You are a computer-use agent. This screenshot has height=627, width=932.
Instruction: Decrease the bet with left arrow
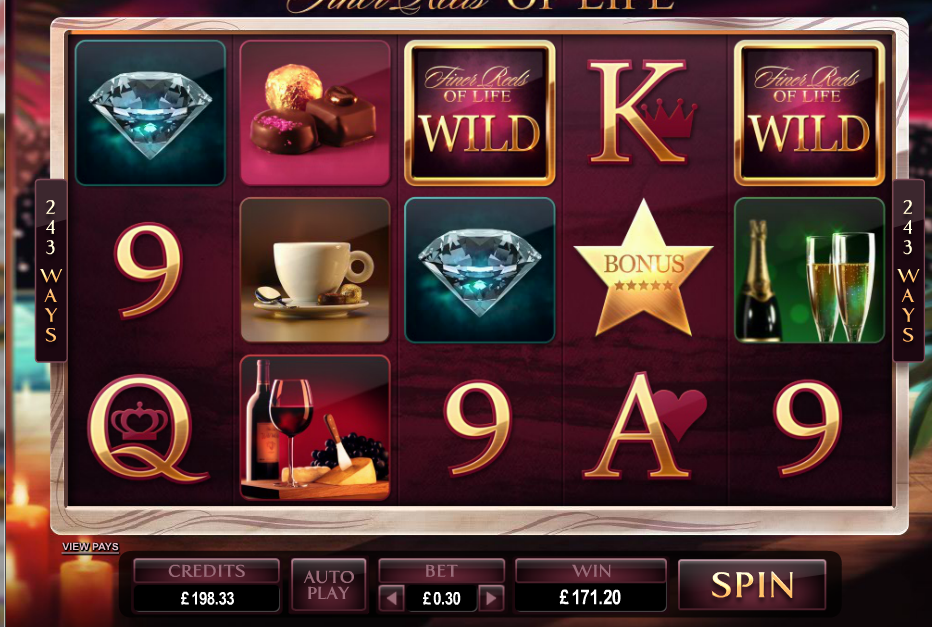pos(392,598)
